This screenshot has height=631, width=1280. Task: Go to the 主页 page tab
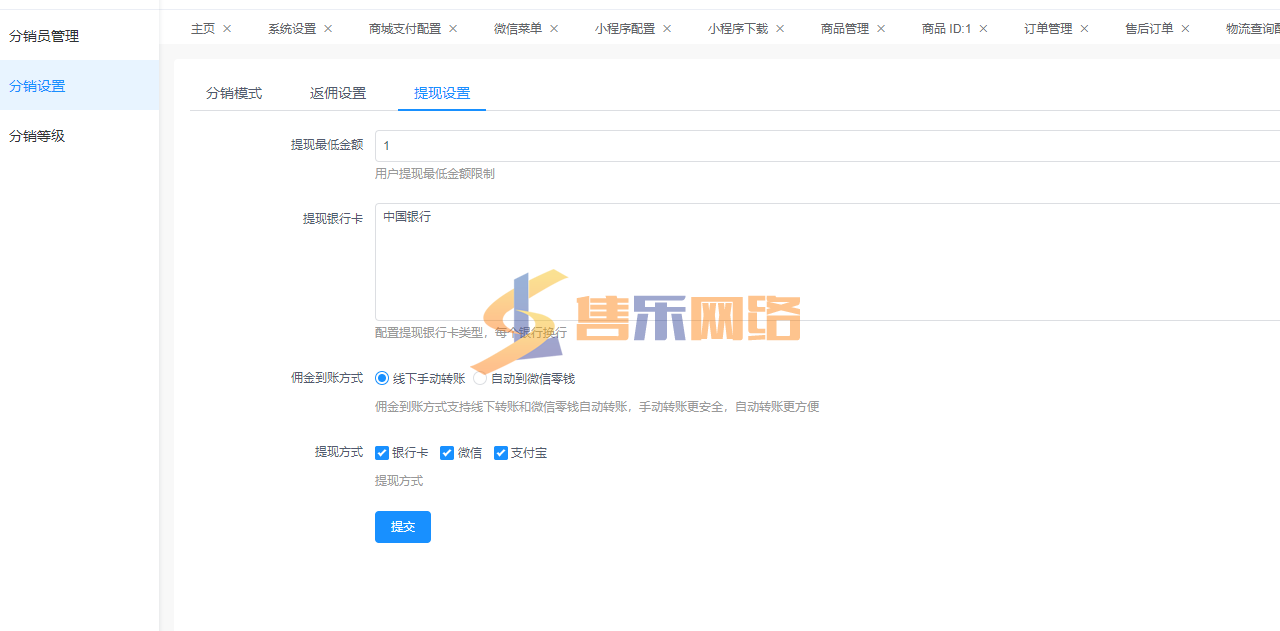[x=203, y=29]
